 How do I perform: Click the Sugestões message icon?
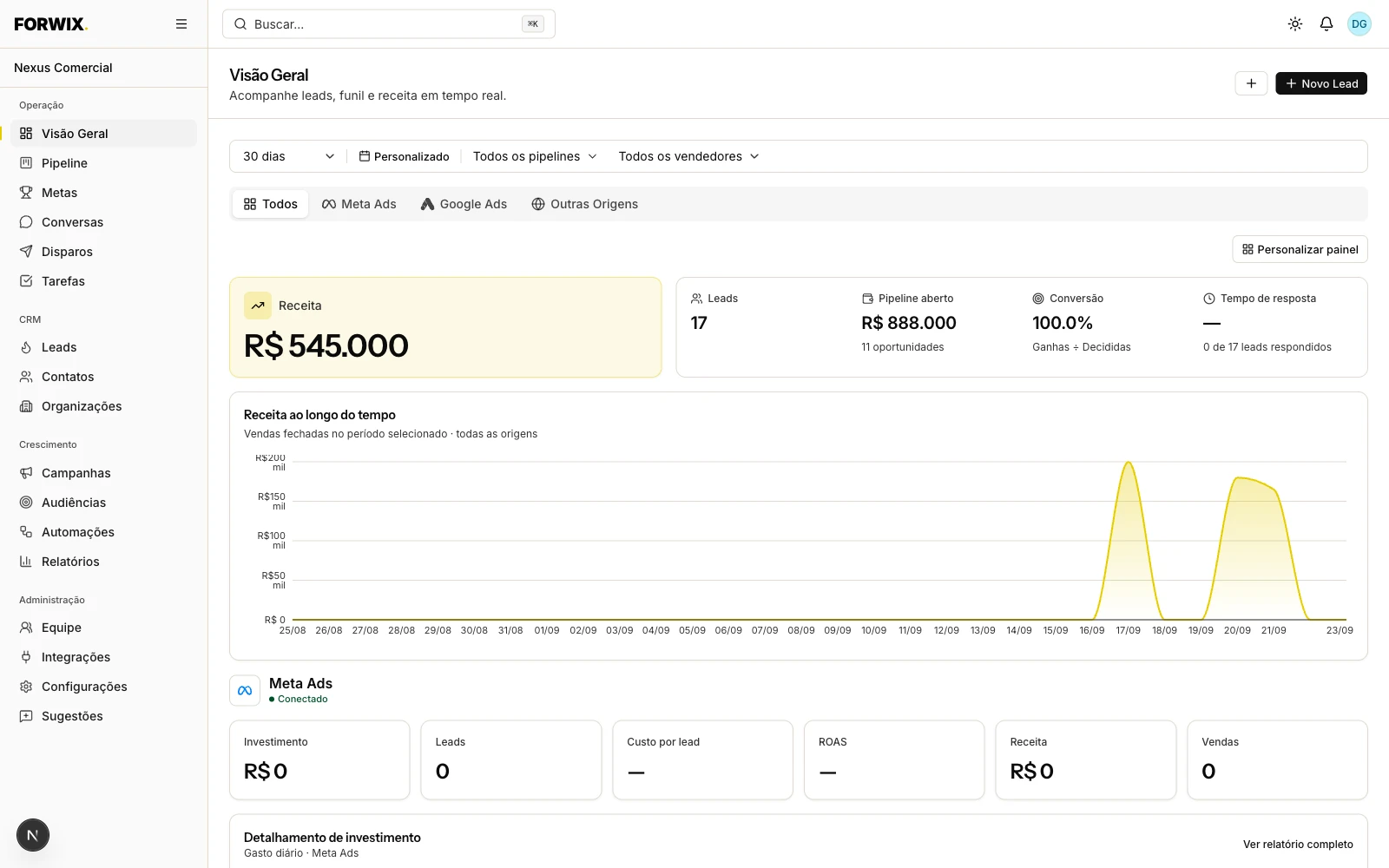pos(26,716)
